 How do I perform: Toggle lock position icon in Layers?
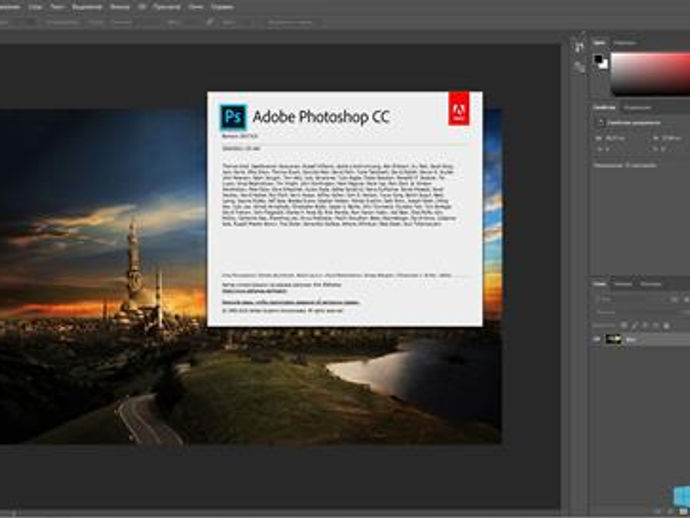tap(645, 326)
